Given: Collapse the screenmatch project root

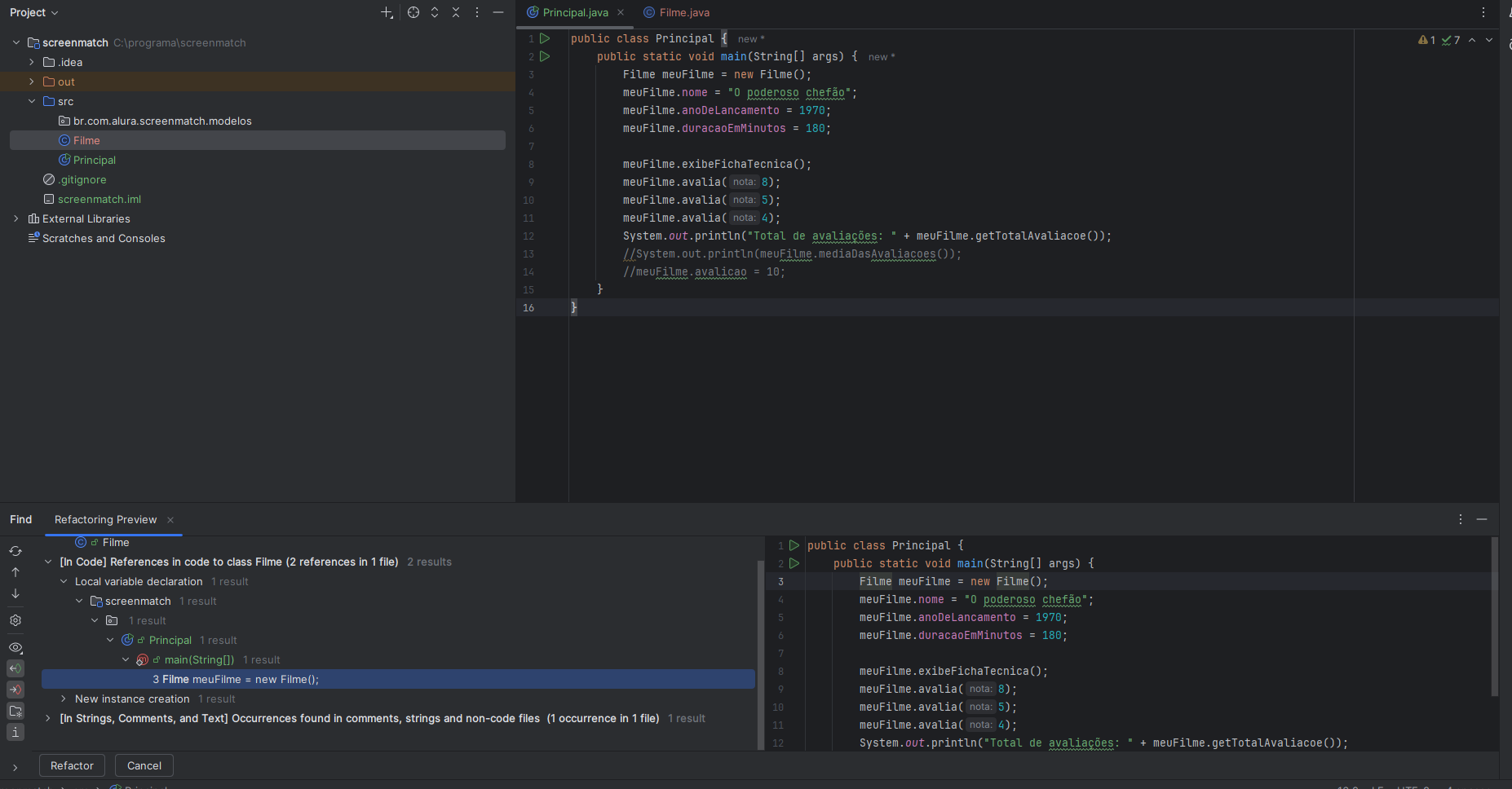Looking at the screenshot, I should tap(16, 42).
